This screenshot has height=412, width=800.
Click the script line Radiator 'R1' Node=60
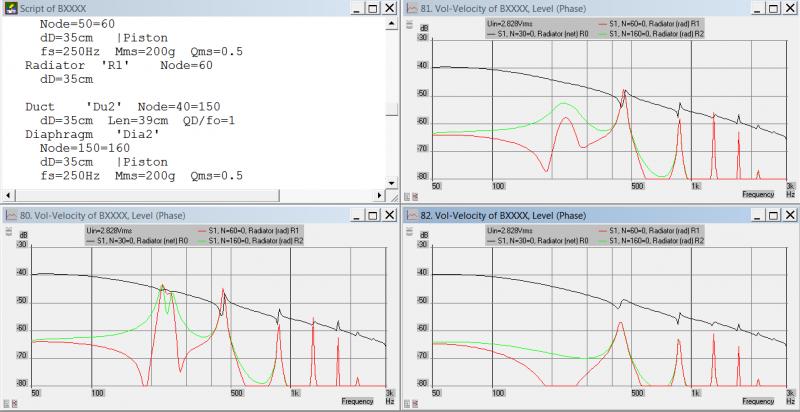point(119,65)
